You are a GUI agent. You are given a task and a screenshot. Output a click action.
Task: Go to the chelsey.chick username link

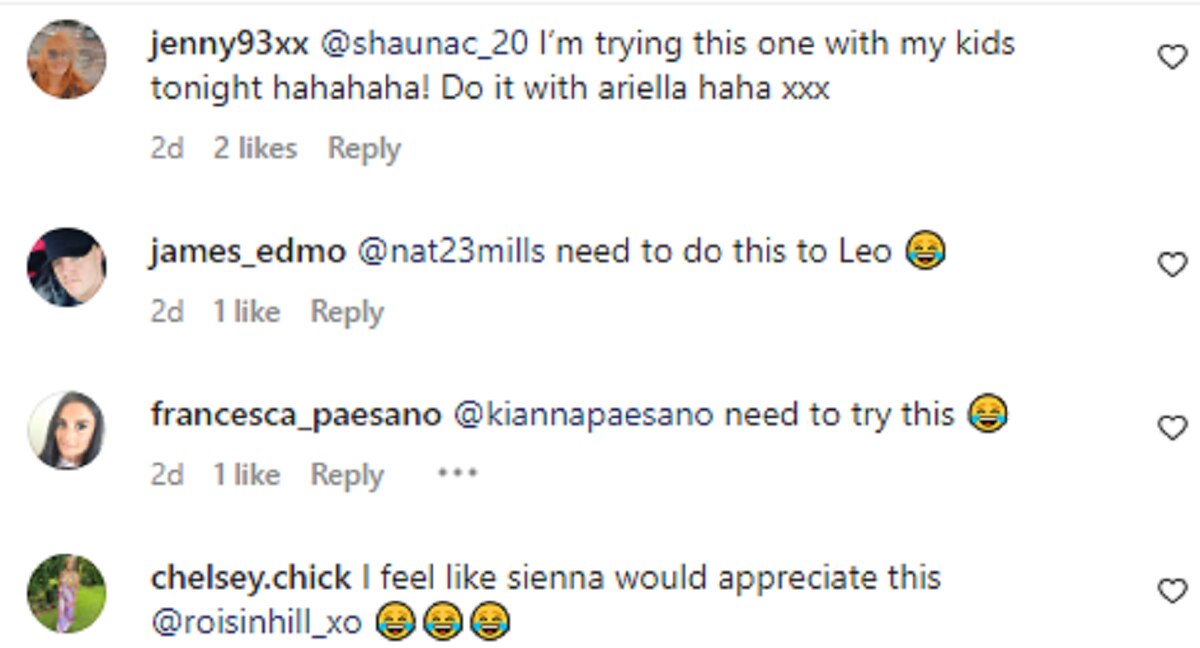click(251, 578)
